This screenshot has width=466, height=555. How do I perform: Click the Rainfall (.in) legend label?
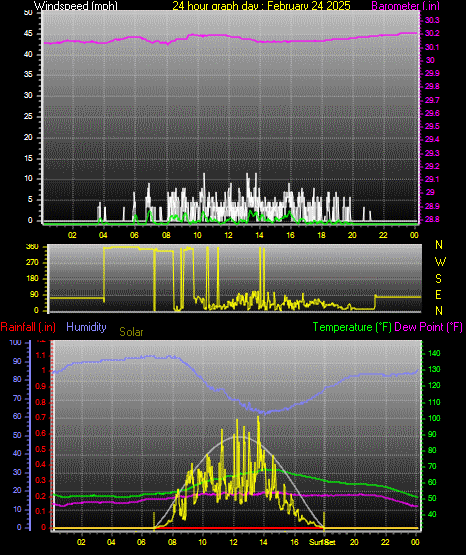[x=28, y=327]
